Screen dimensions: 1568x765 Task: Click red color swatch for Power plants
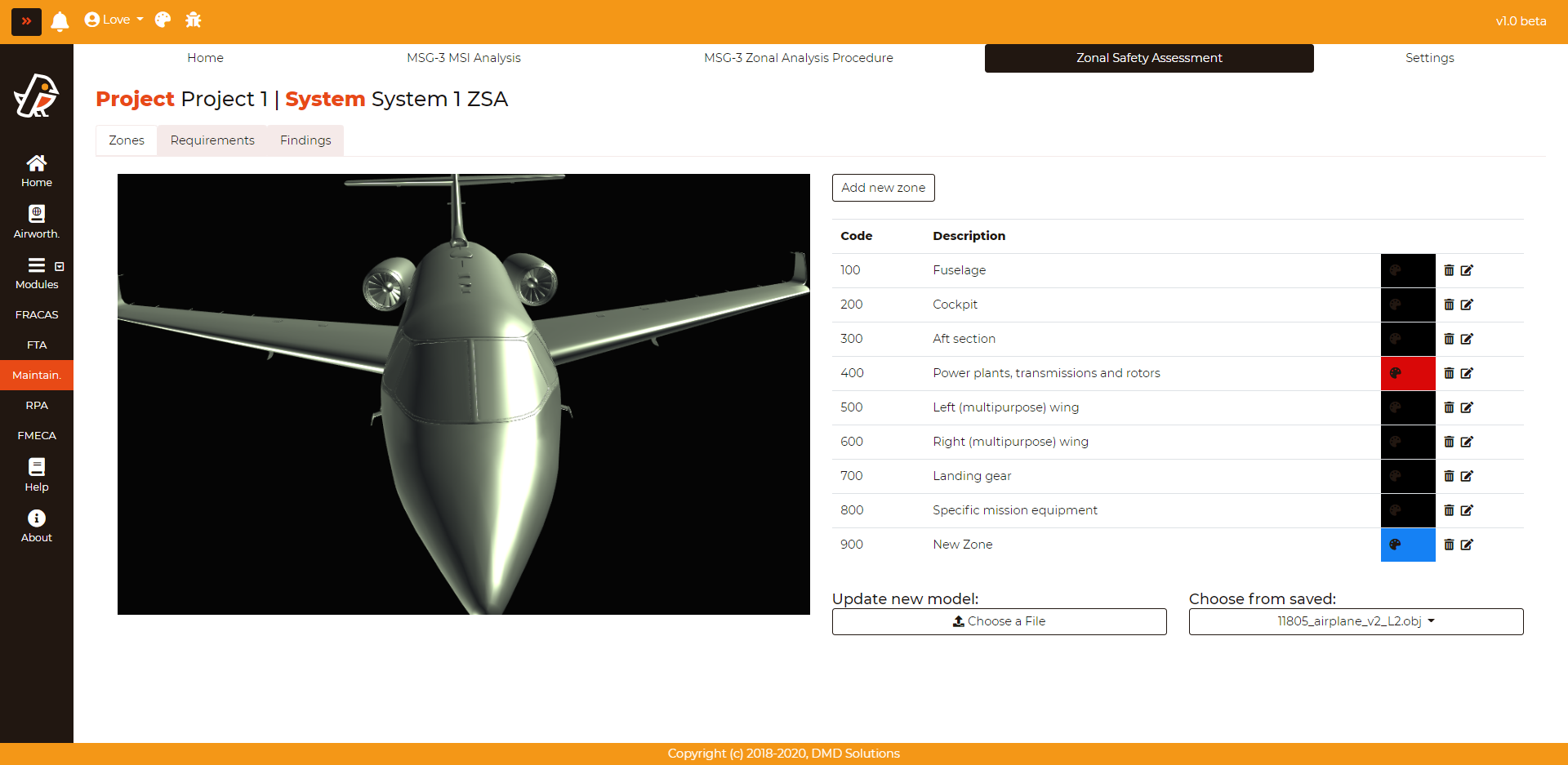point(1407,373)
